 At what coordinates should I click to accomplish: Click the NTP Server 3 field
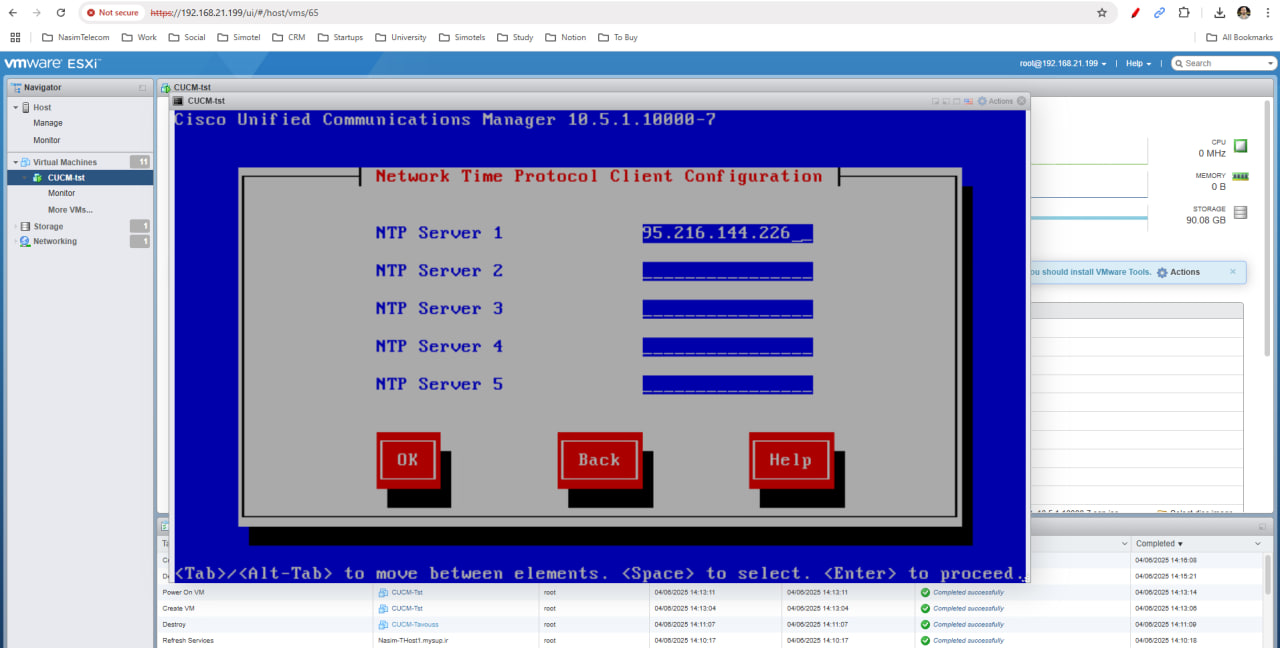(727, 309)
